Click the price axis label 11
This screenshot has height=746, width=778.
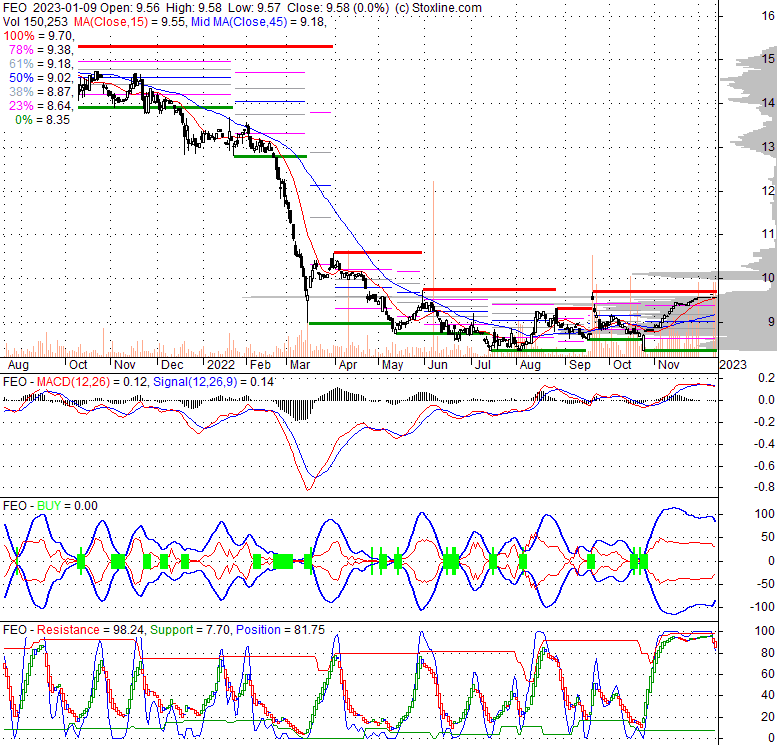(x=768, y=234)
